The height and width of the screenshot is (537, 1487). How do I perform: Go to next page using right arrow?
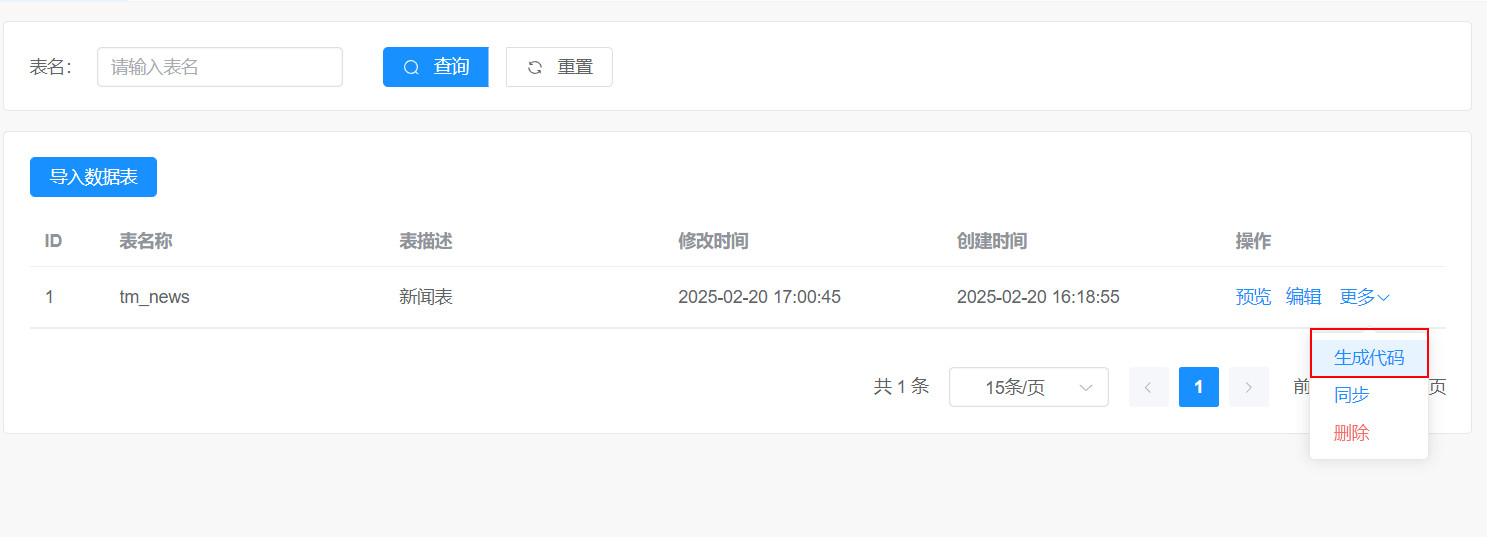tap(1248, 387)
